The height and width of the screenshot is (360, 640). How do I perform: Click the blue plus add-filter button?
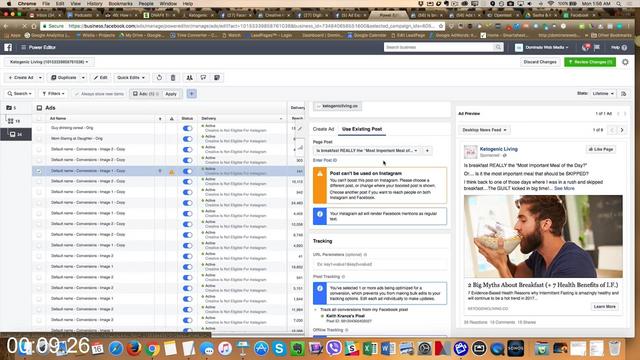(191, 93)
